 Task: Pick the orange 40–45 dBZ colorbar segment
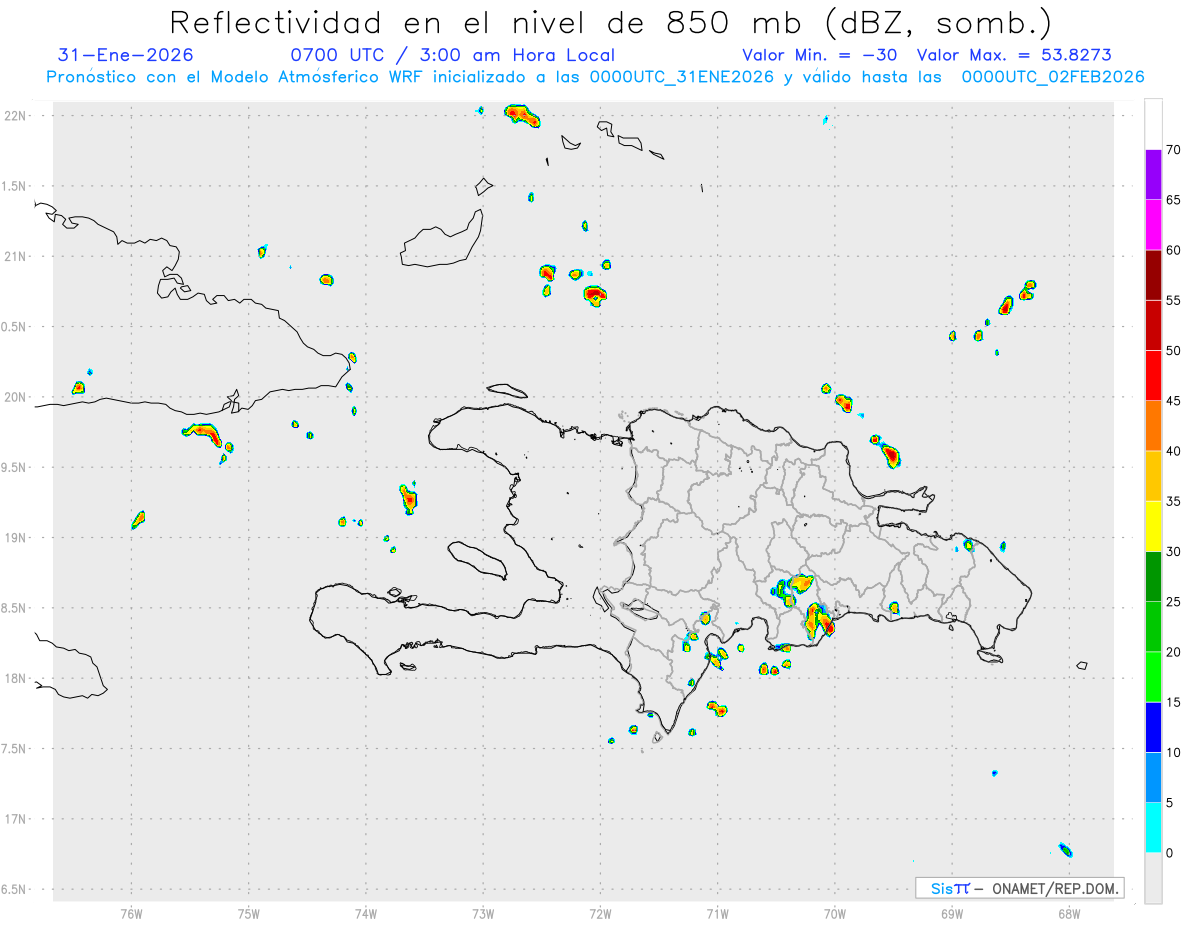click(x=1153, y=426)
